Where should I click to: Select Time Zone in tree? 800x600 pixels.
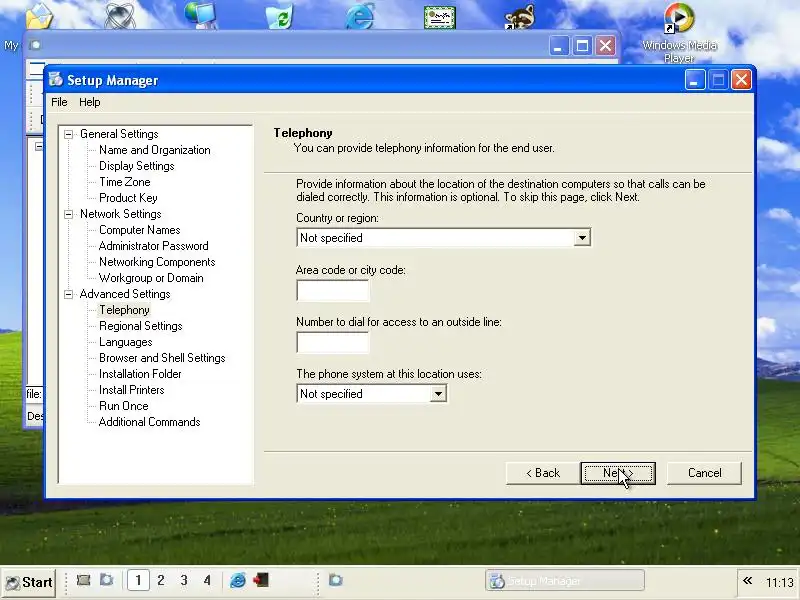[x=124, y=182]
